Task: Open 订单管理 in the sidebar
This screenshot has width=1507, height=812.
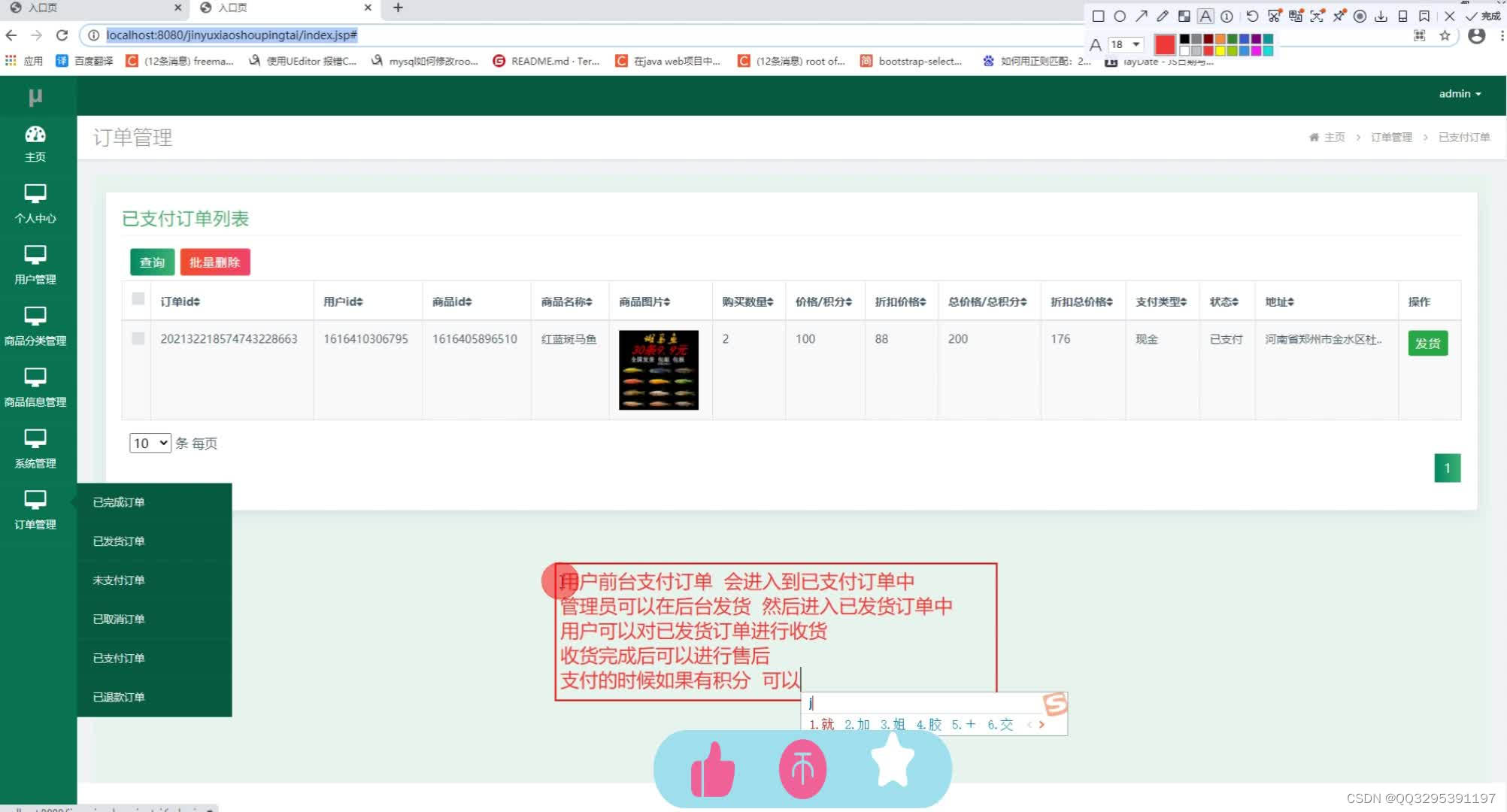Action: (x=35, y=511)
